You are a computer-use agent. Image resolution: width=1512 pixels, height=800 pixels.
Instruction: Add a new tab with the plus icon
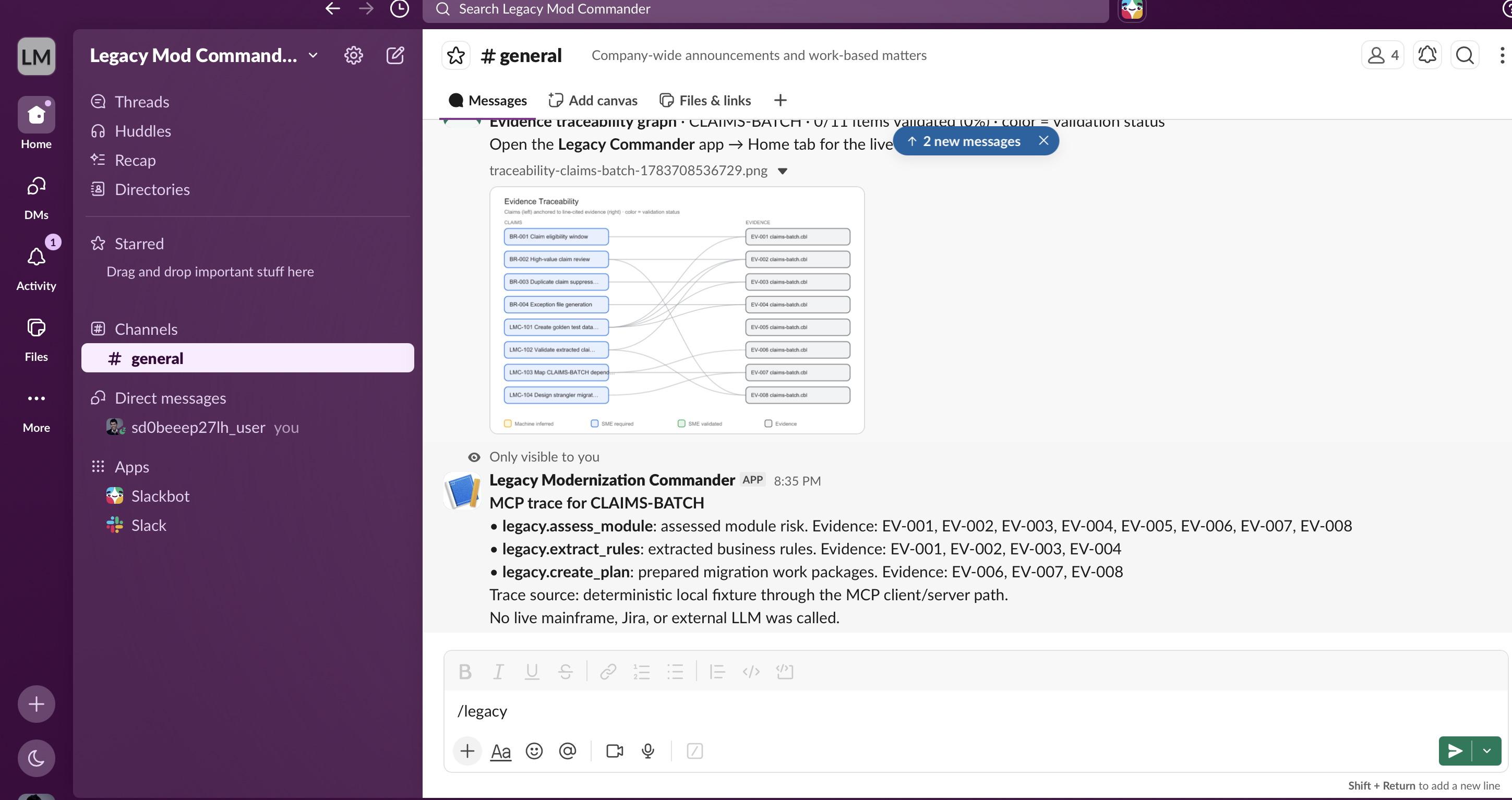[x=780, y=100]
